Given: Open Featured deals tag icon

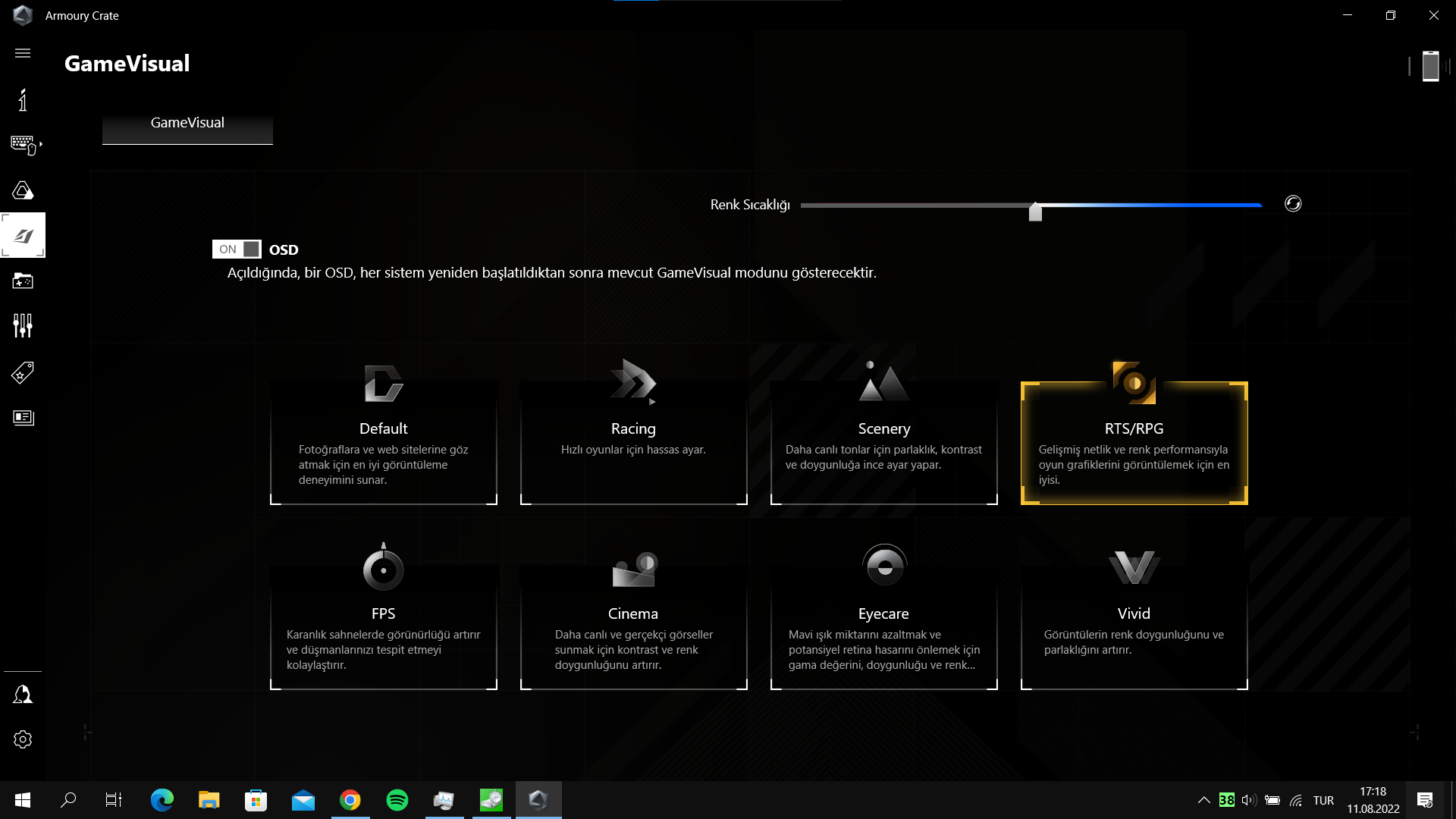Looking at the screenshot, I should (x=23, y=372).
